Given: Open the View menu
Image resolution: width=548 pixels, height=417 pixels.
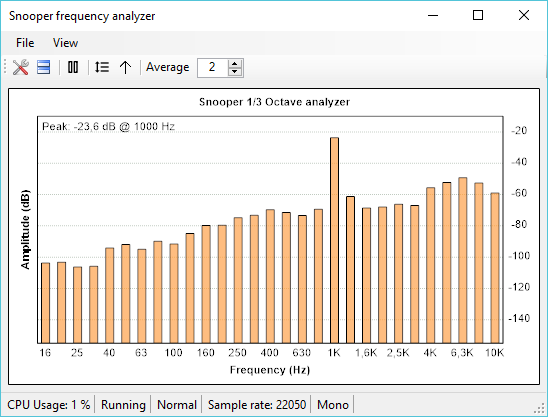Looking at the screenshot, I should coord(65,43).
